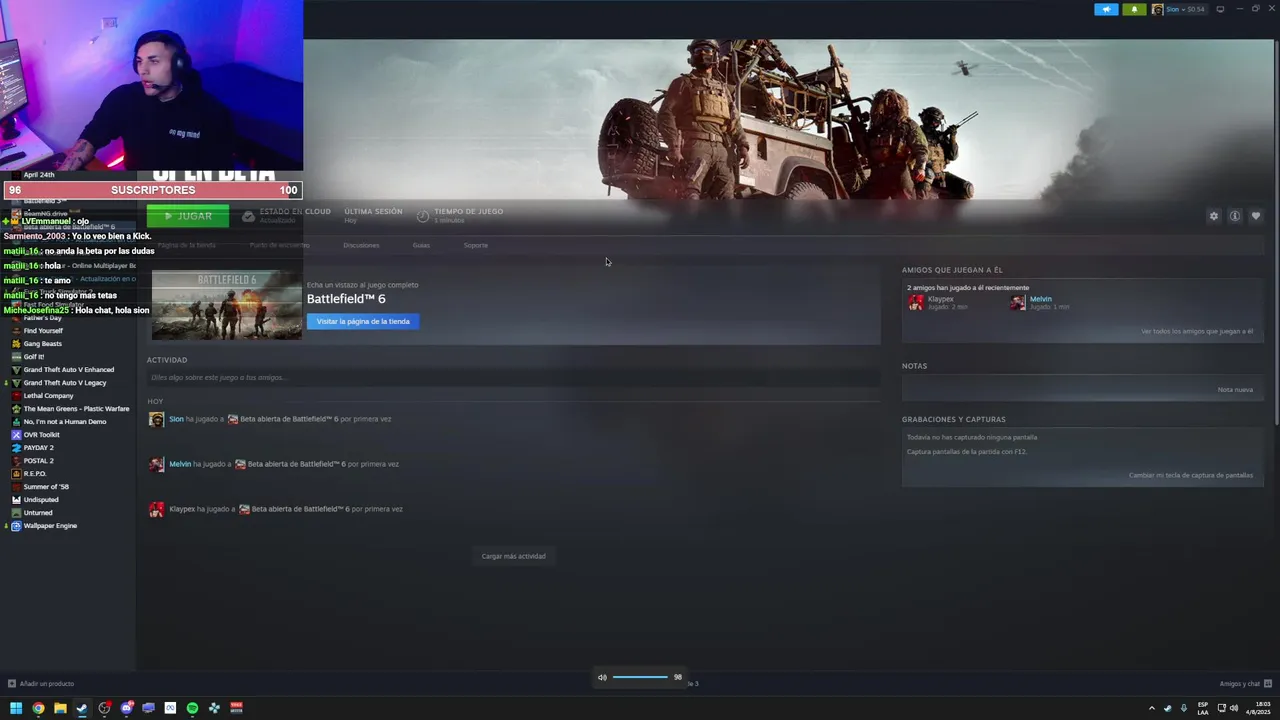The width and height of the screenshot is (1280, 720).
Task: Select Lethal Company in library
Action: (x=49, y=396)
